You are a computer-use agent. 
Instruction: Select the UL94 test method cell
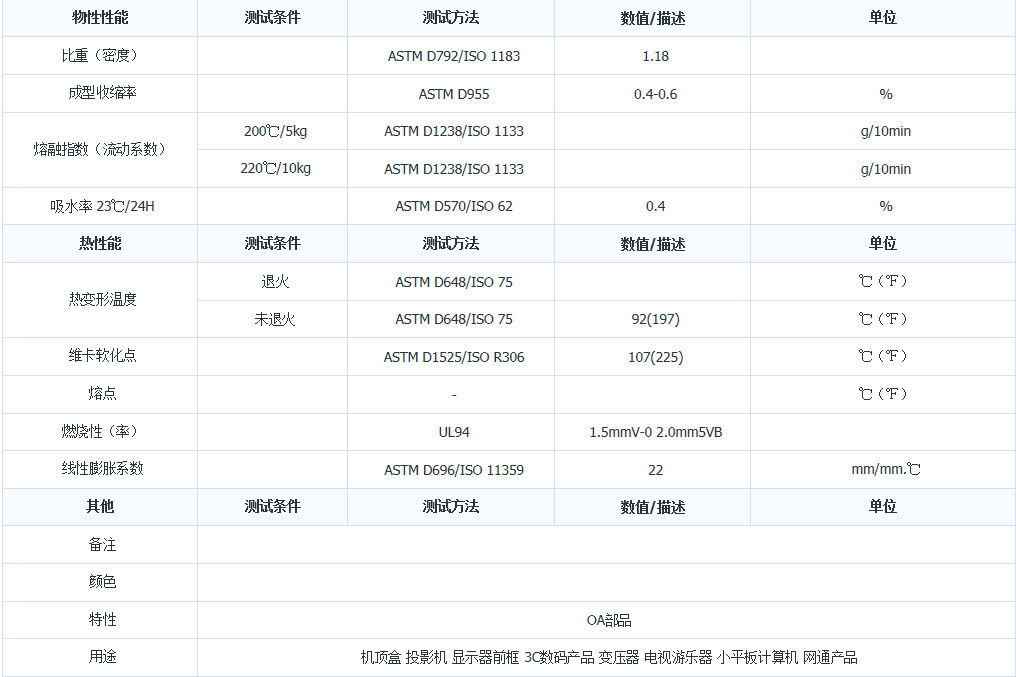454,432
